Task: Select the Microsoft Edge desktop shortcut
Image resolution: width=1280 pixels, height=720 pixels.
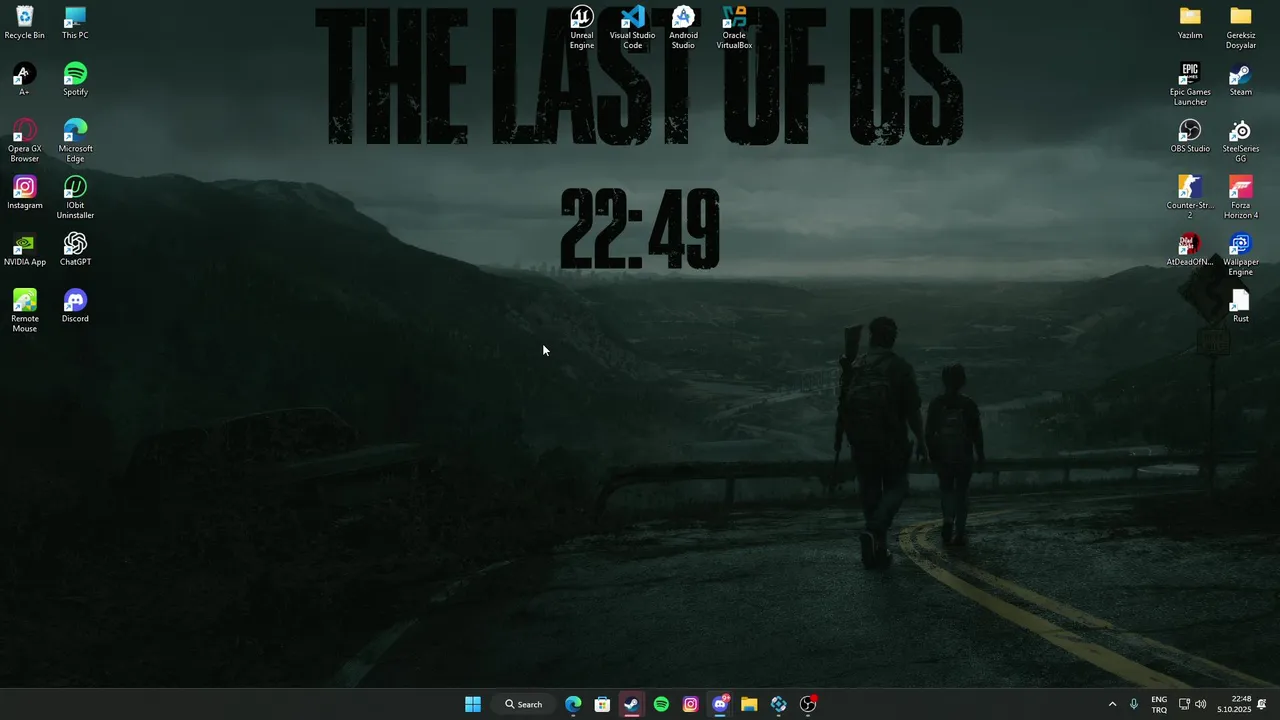Action: point(75,141)
